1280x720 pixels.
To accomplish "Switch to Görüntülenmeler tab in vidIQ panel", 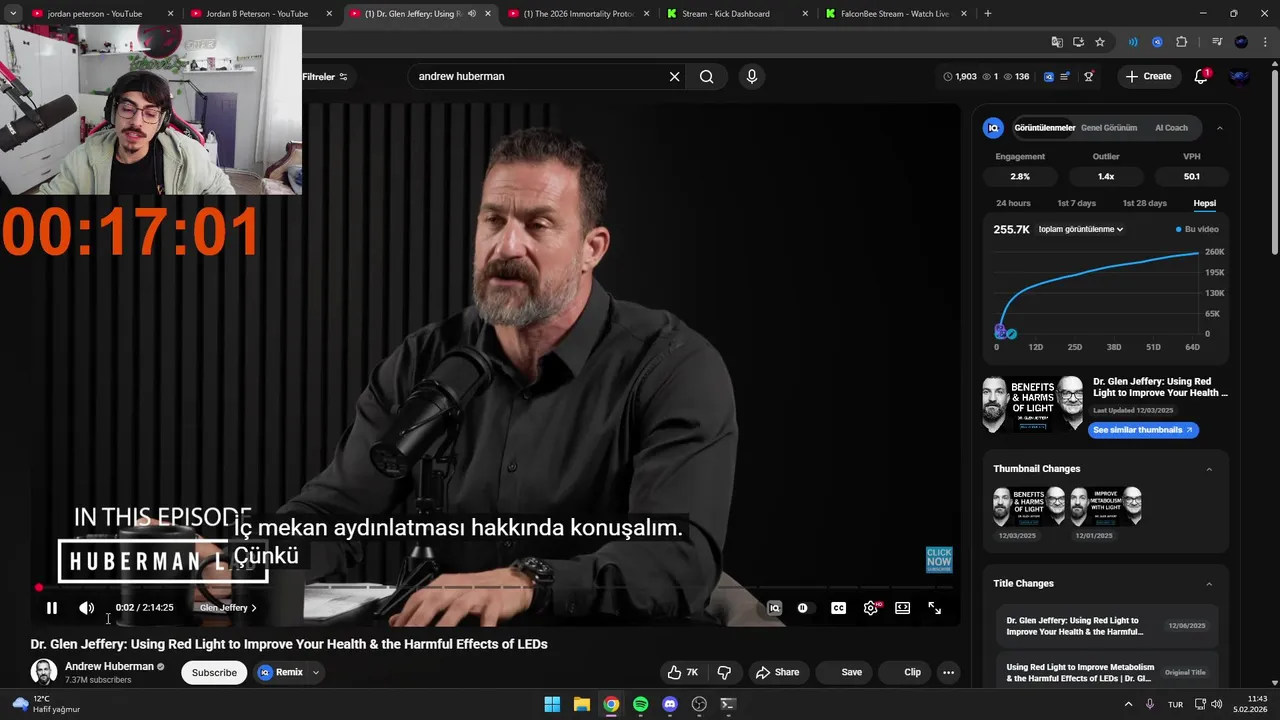I will pos(1044,128).
